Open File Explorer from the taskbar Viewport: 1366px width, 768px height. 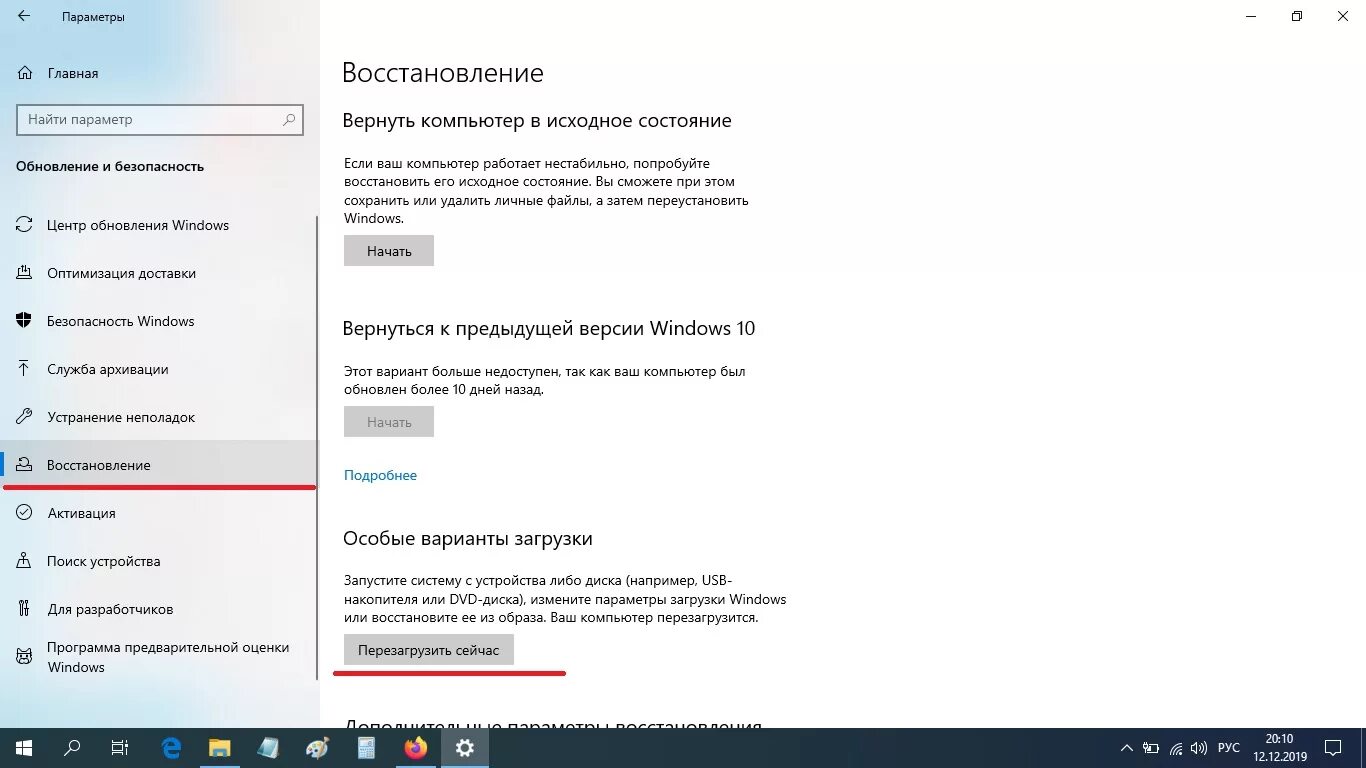tap(220, 748)
